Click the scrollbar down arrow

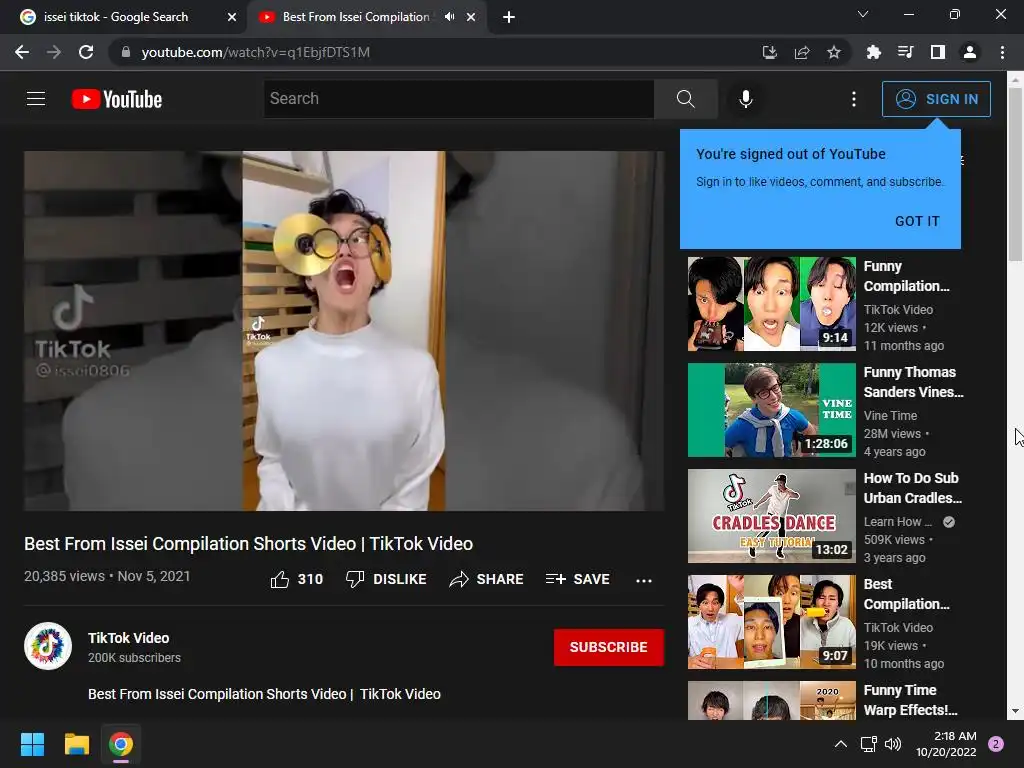pos(1015,711)
